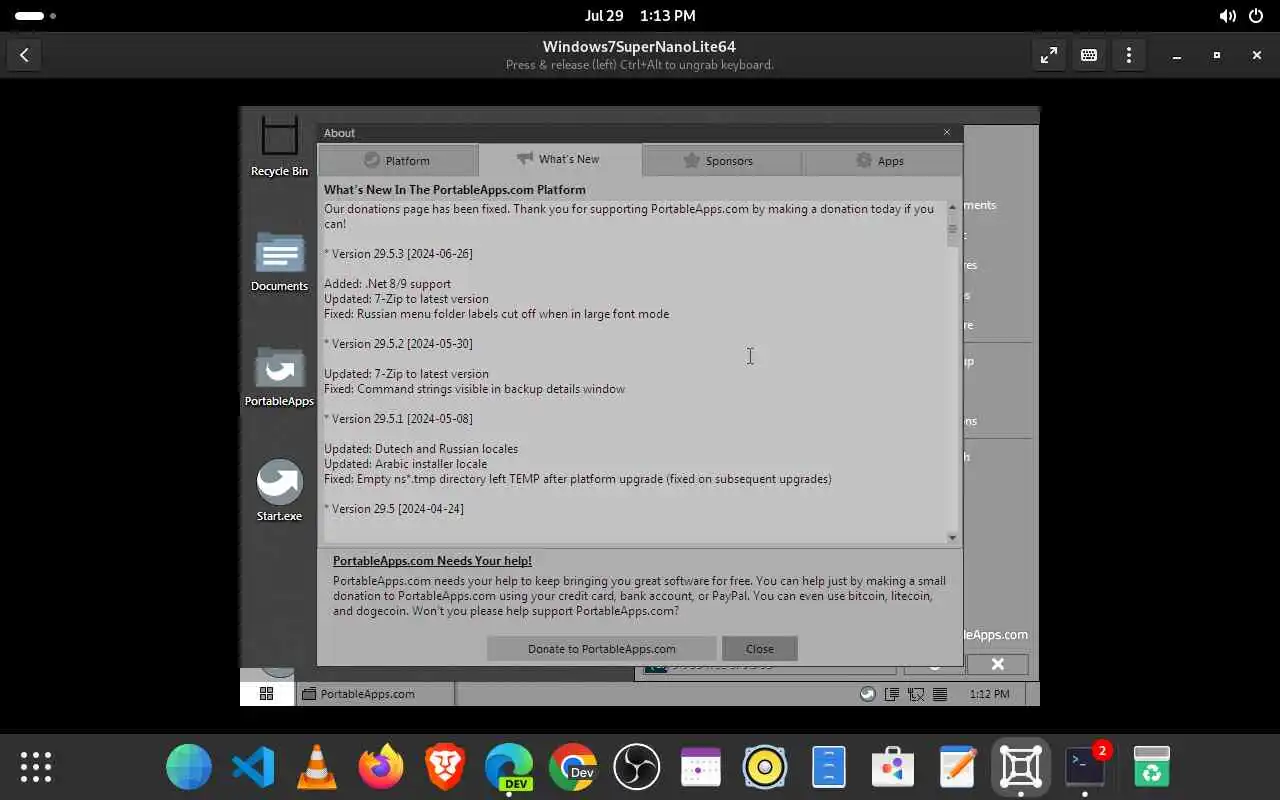This screenshot has height=800, width=1280.
Task: Open the power menu in top bar
Action: (1258, 16)
